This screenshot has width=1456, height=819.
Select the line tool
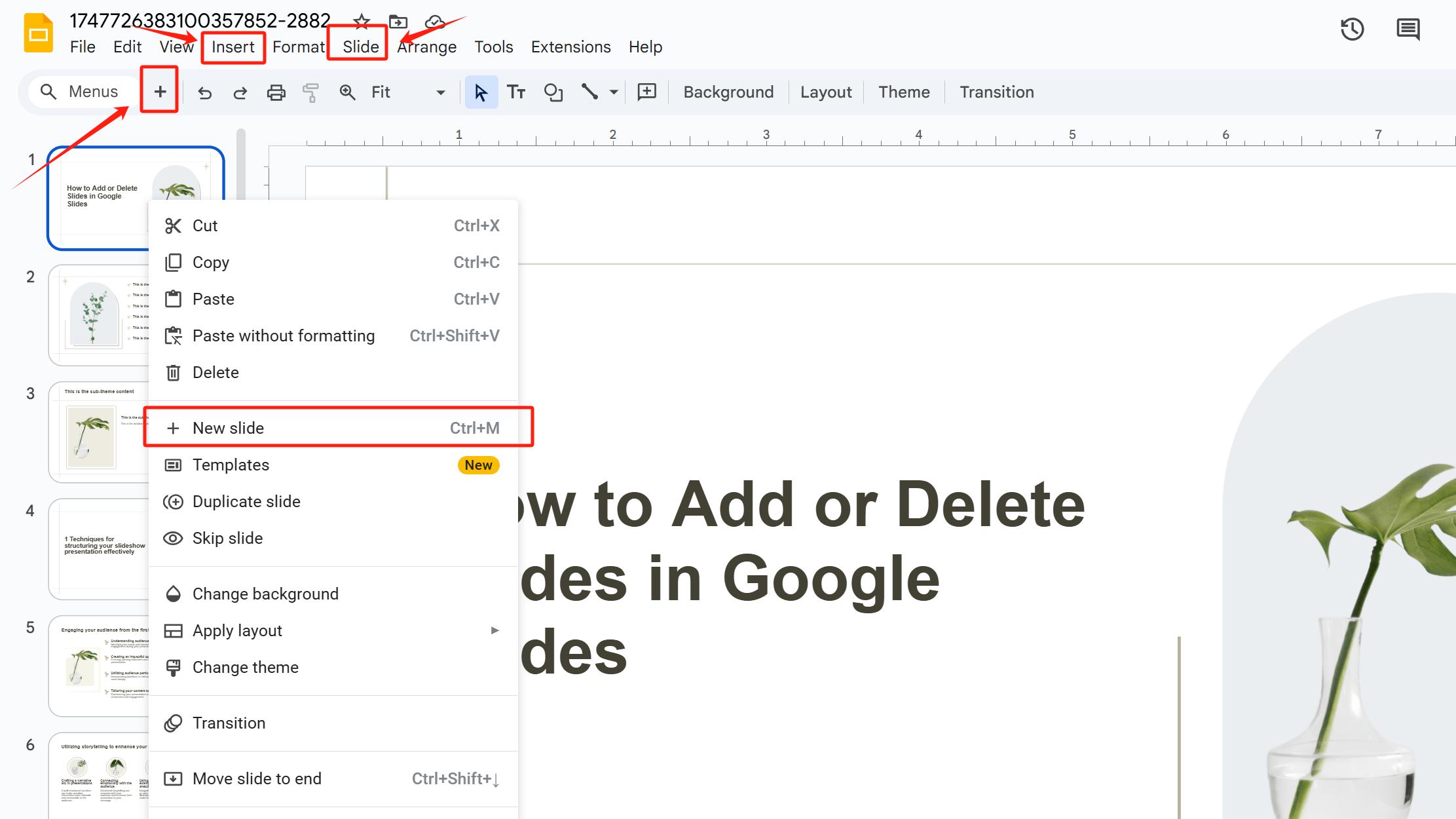coord(589,92)
